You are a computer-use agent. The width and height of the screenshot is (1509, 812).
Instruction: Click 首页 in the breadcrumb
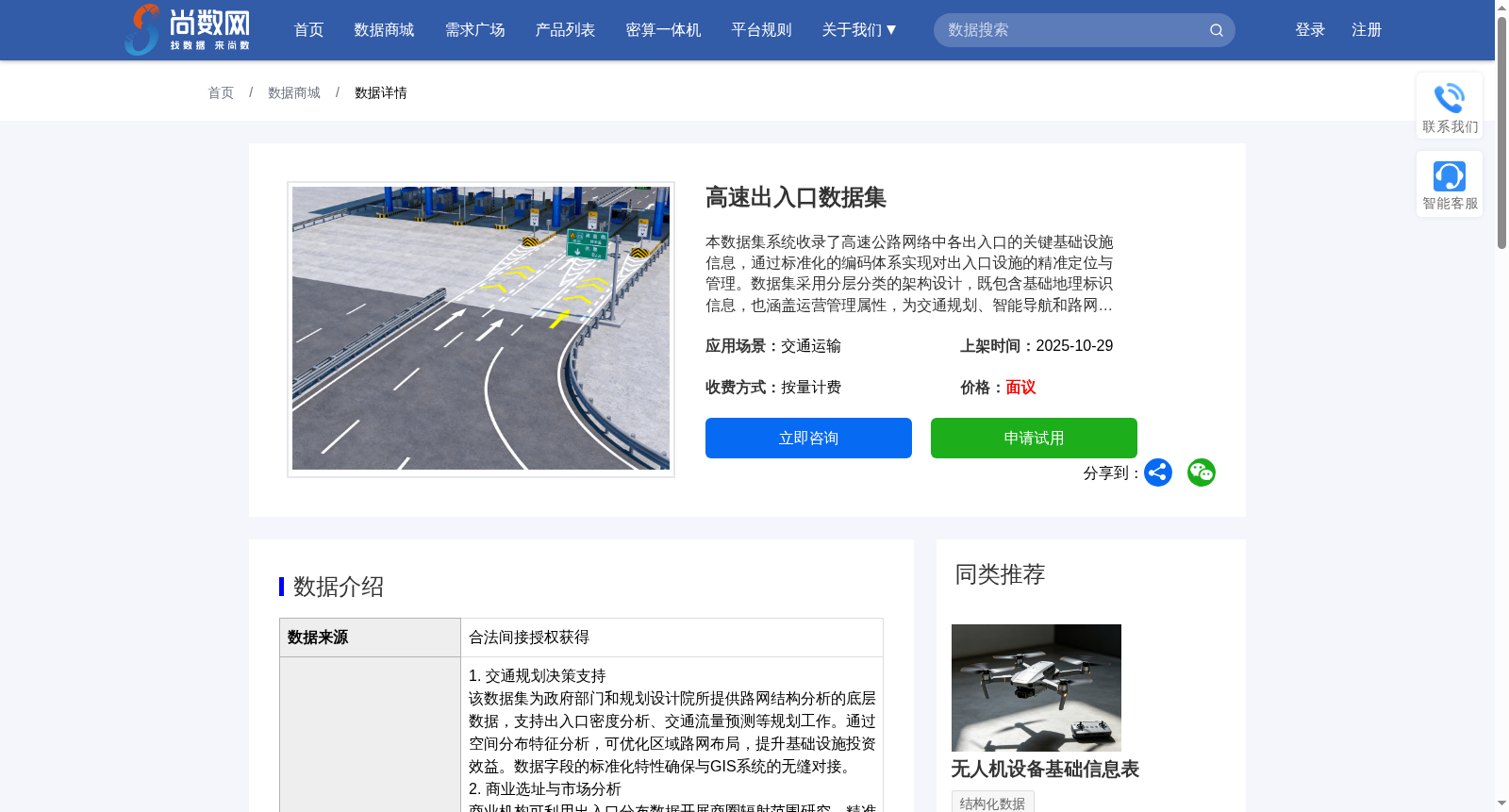[221, 92]
